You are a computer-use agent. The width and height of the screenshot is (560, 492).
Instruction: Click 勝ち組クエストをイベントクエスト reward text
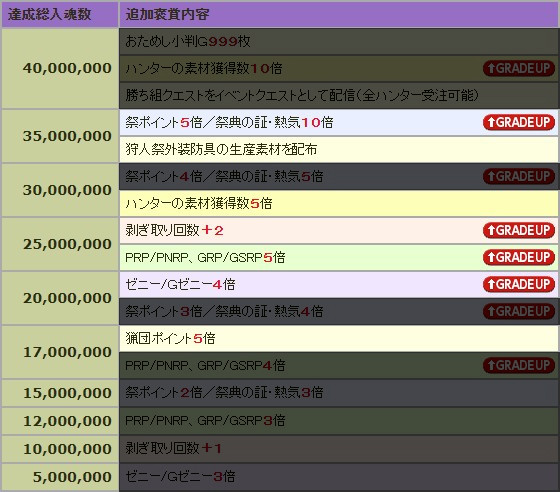coord(302,95)
